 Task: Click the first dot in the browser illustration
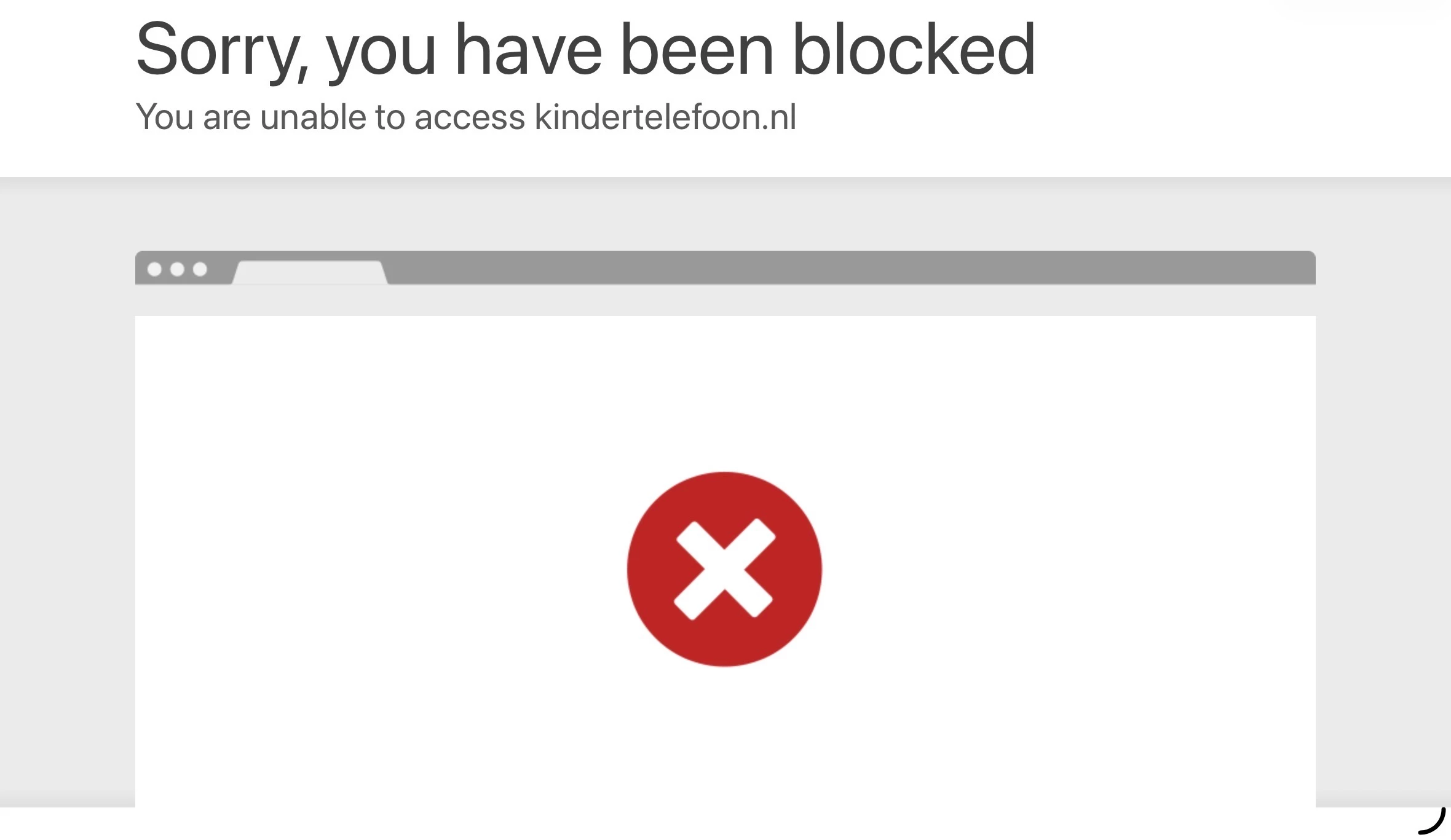pyautogui.click(x=154, y=269)
